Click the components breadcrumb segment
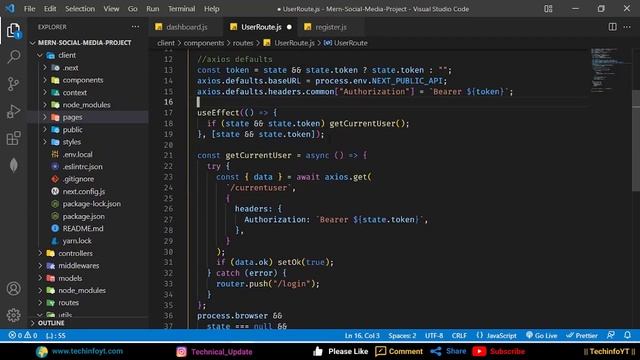Image resolution: width=640 pixels, height=360 pixels. [204, 43]
